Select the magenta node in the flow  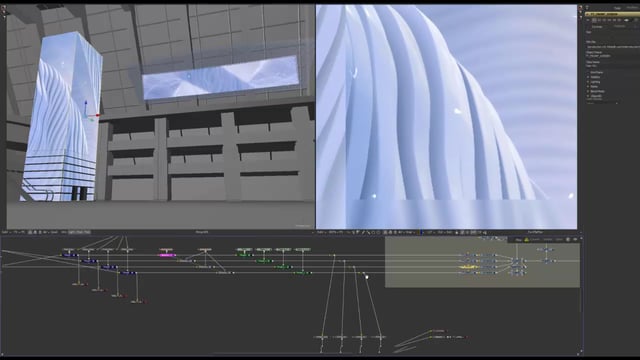167,255
